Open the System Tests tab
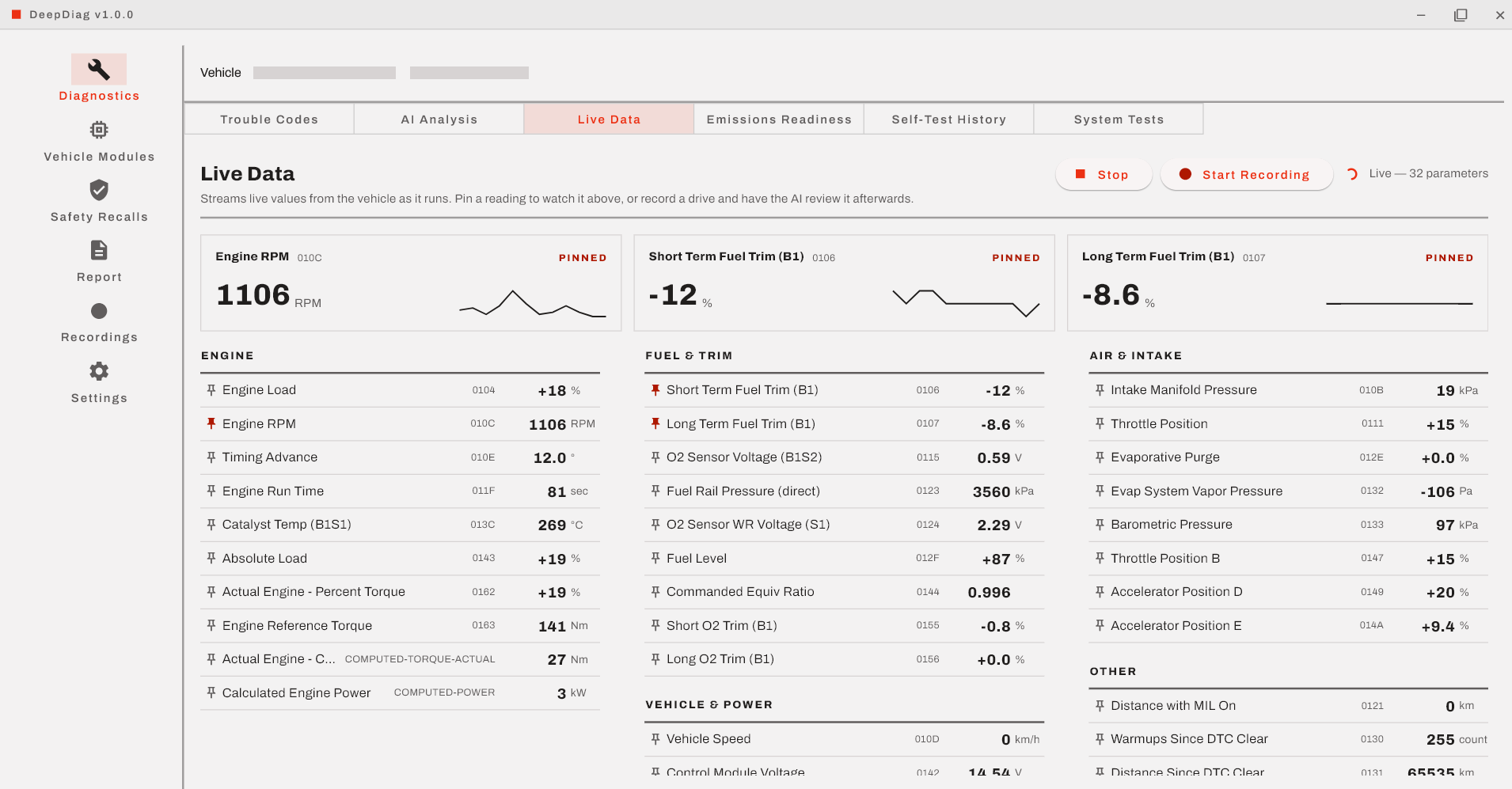 point(1119,119)
